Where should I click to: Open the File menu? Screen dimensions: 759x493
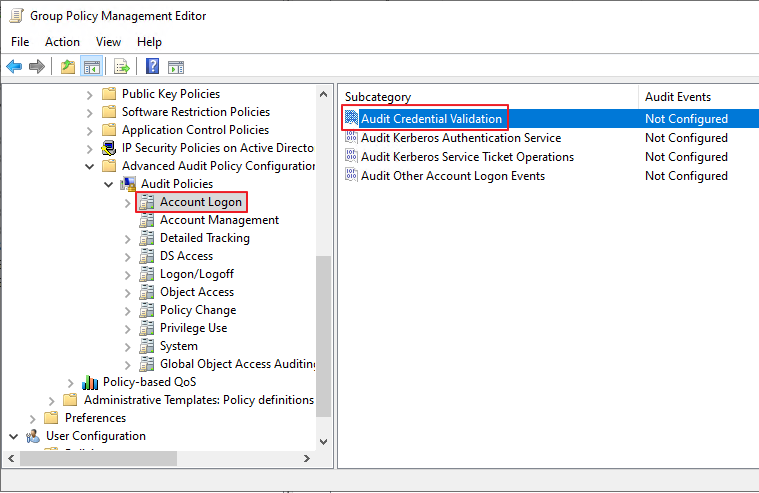click(x=20, y=42)
